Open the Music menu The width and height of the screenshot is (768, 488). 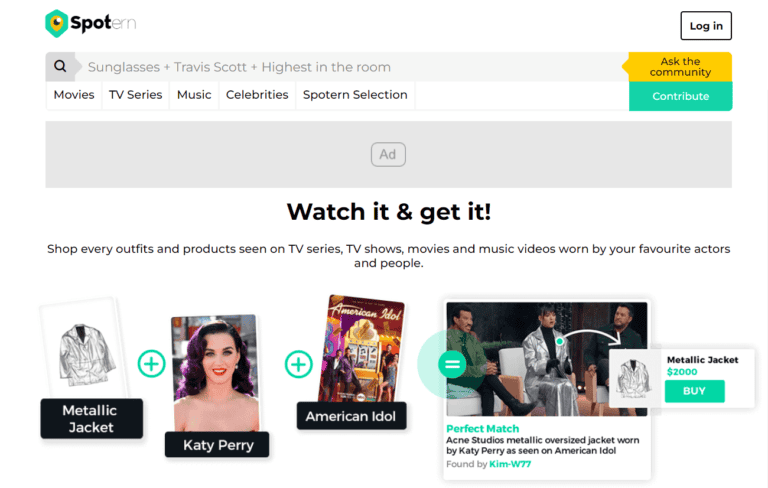tap(194, 95)
